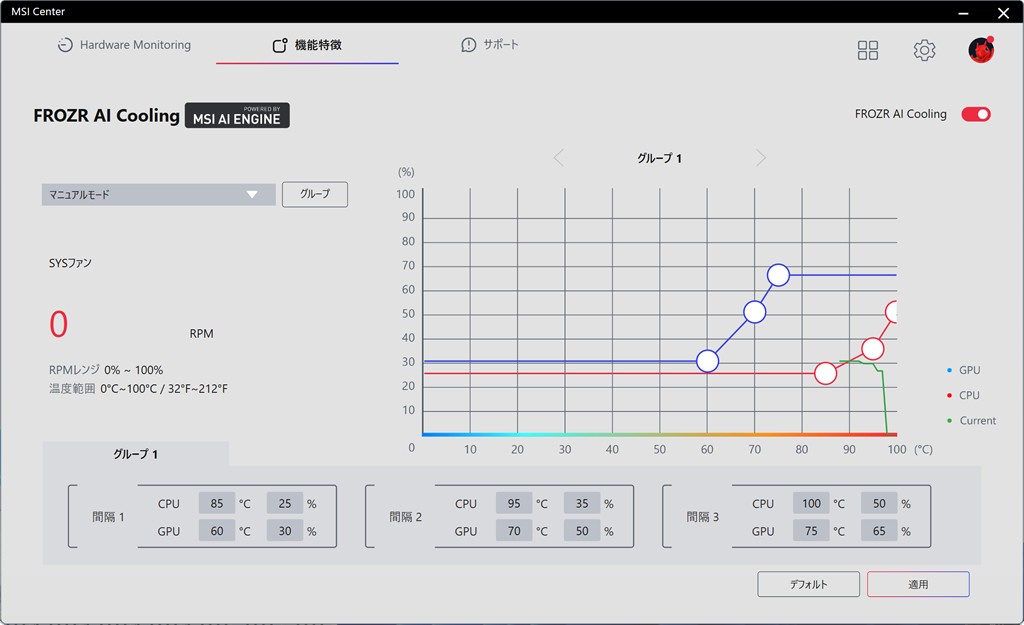Open the apps grid view icon
1024x625 pixels.
[x=867, y=50]
